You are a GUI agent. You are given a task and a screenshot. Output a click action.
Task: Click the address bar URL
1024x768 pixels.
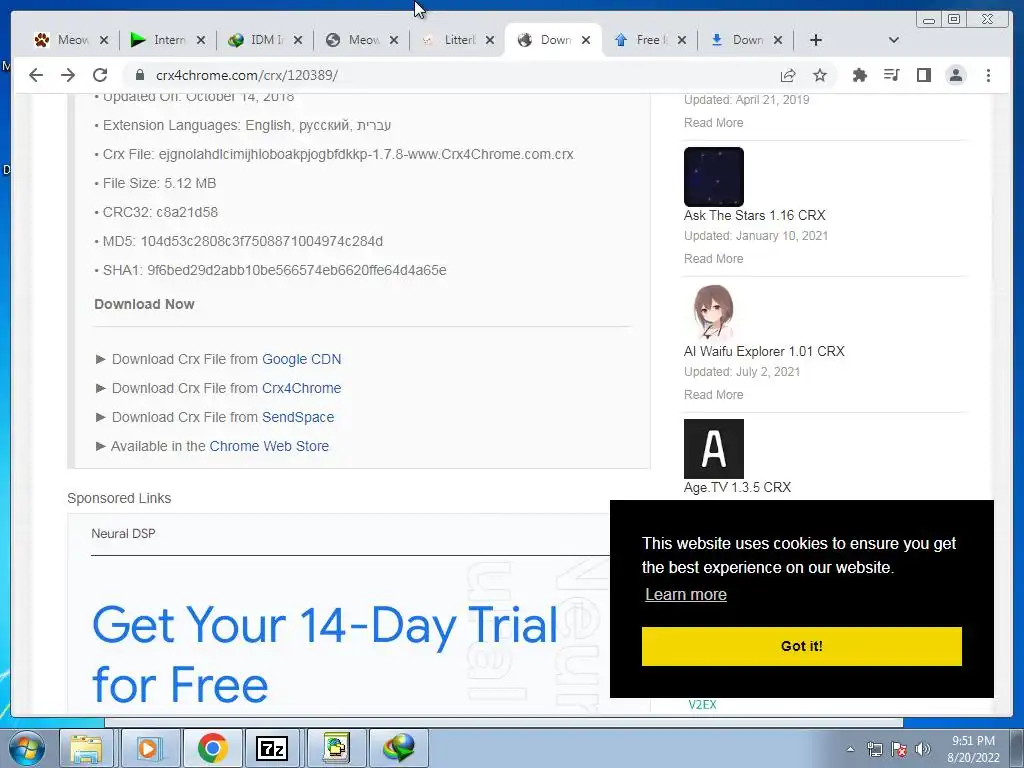pos(247,75)
